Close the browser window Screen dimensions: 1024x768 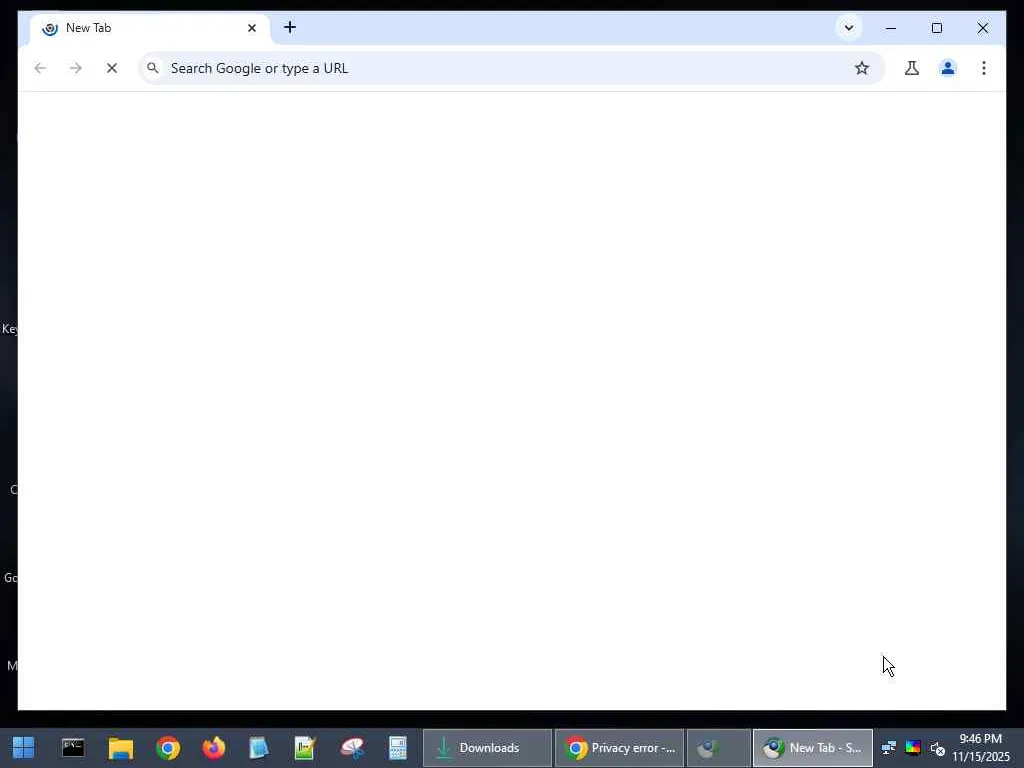982,28
